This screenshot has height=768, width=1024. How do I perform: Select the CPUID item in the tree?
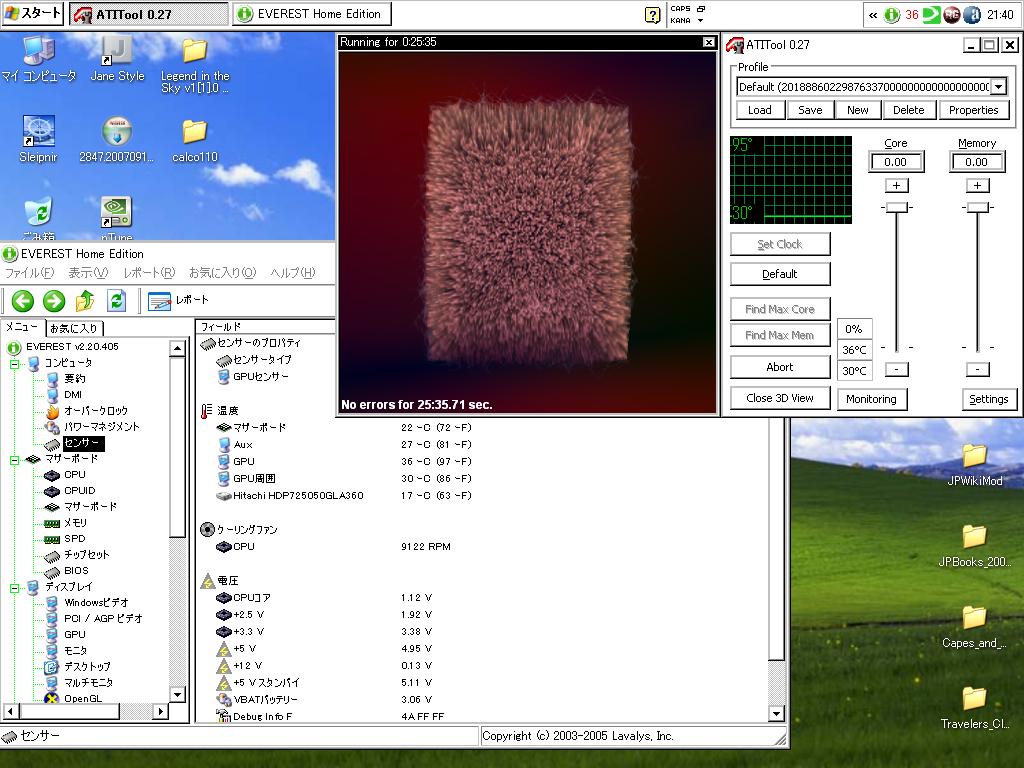click(79, 491)
